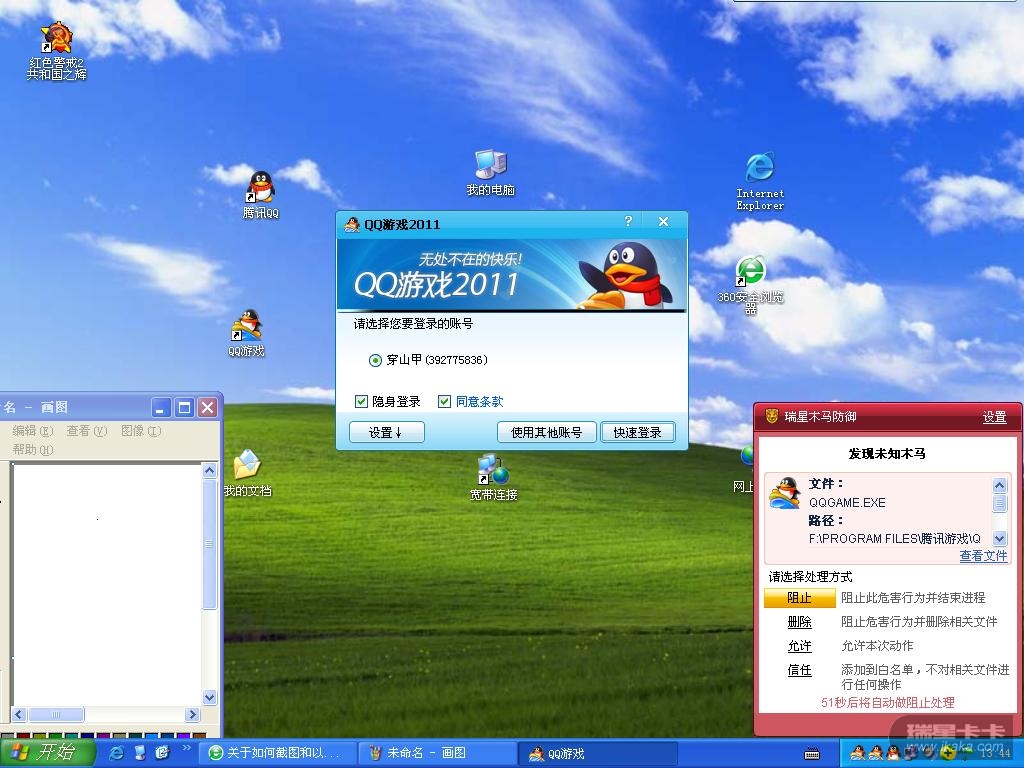
Task: Open the 设置 link in the 瑞星木马防御 title bar
Action: 995,417
